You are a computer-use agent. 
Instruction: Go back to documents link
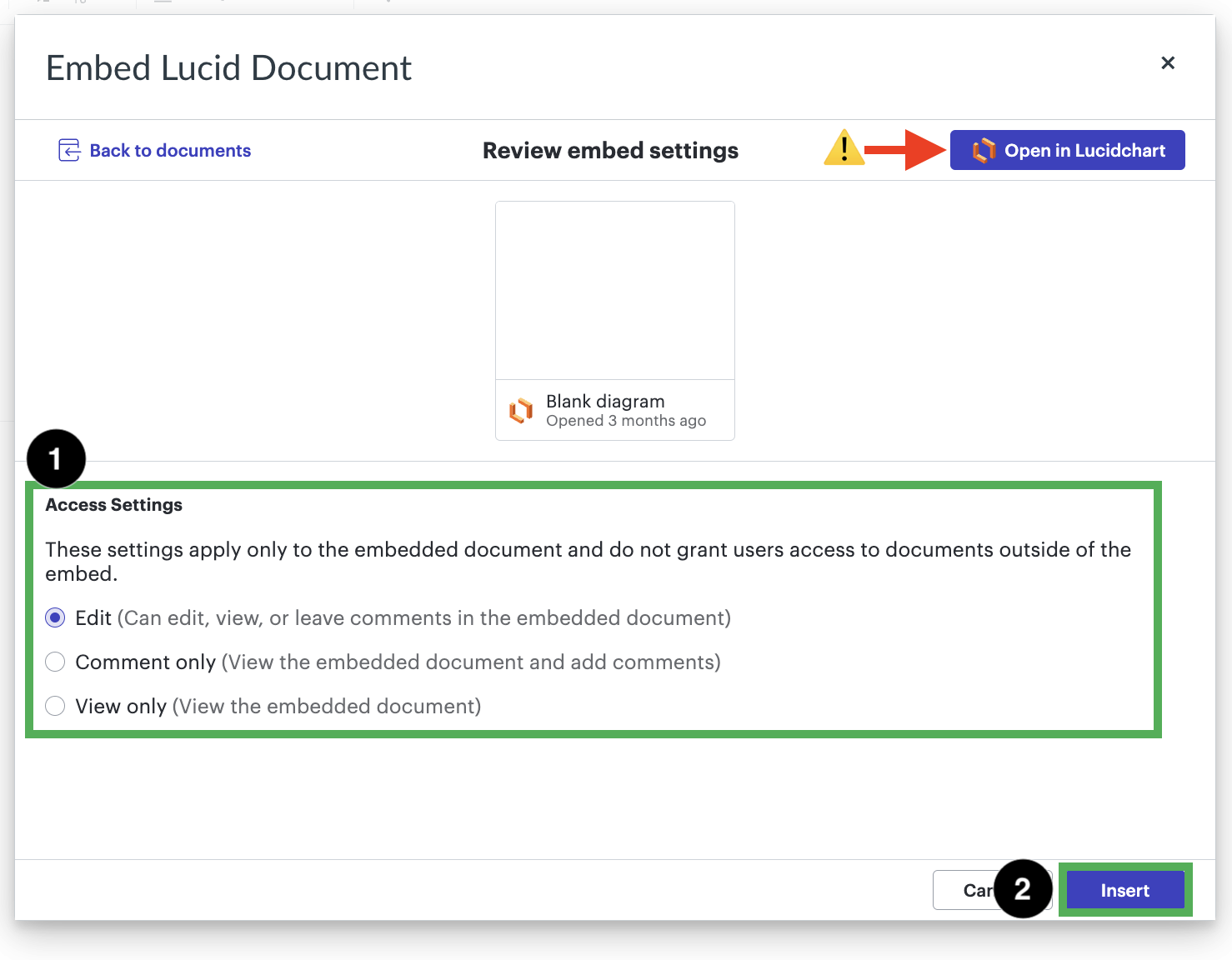(170, 150)
